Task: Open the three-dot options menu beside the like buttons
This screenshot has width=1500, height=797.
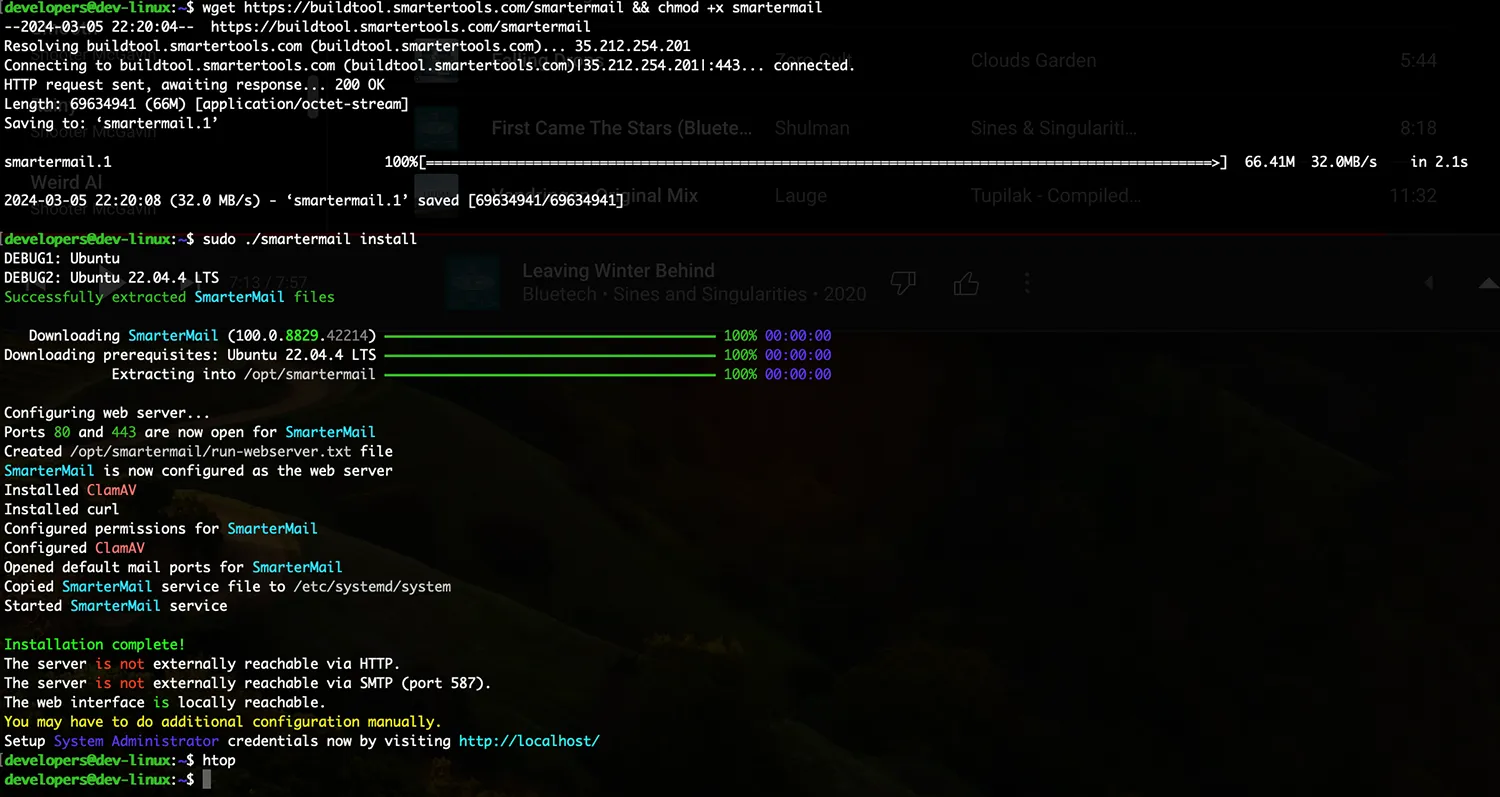Action: click(1027, 284)
